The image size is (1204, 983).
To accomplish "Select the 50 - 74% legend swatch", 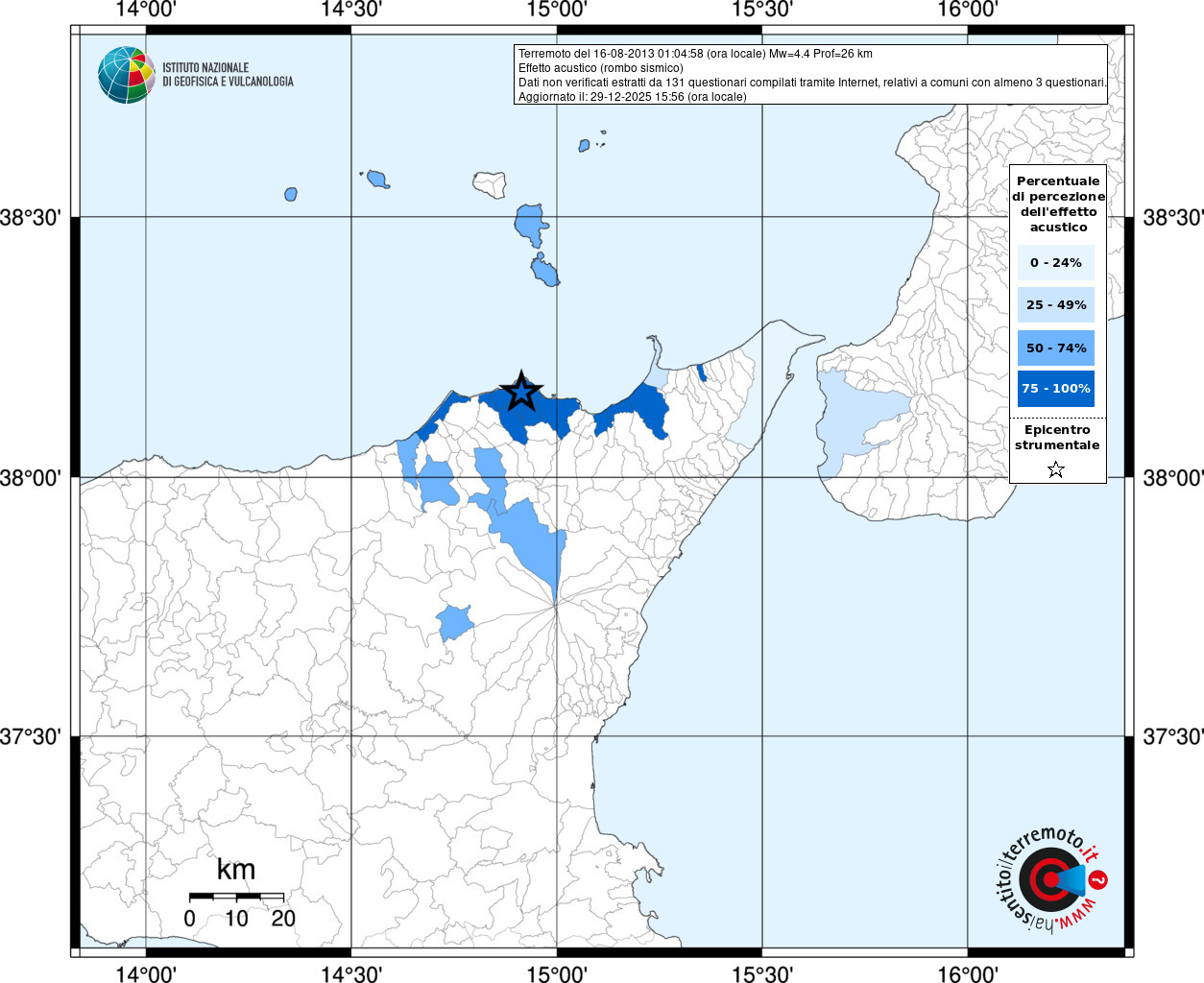I will click(1055, 348).
